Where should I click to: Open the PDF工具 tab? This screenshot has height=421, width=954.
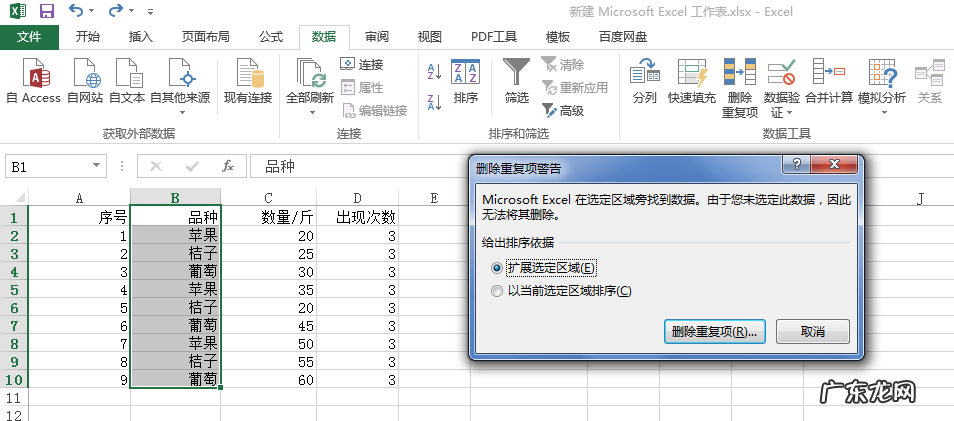tap(494, 37)
